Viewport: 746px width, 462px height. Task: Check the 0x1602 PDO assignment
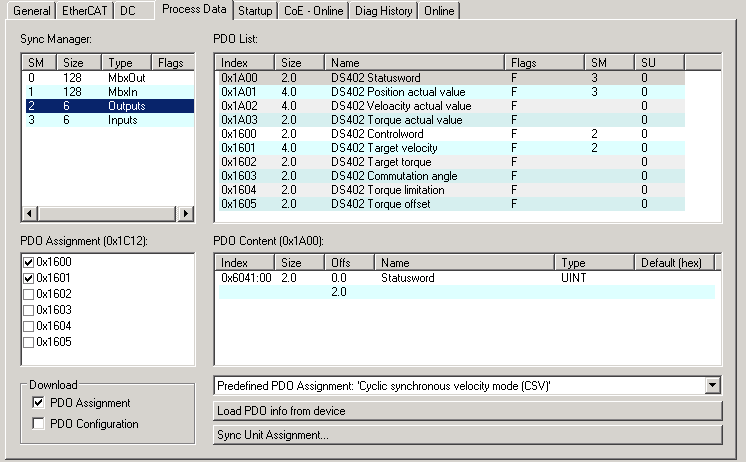coord(29,294)
